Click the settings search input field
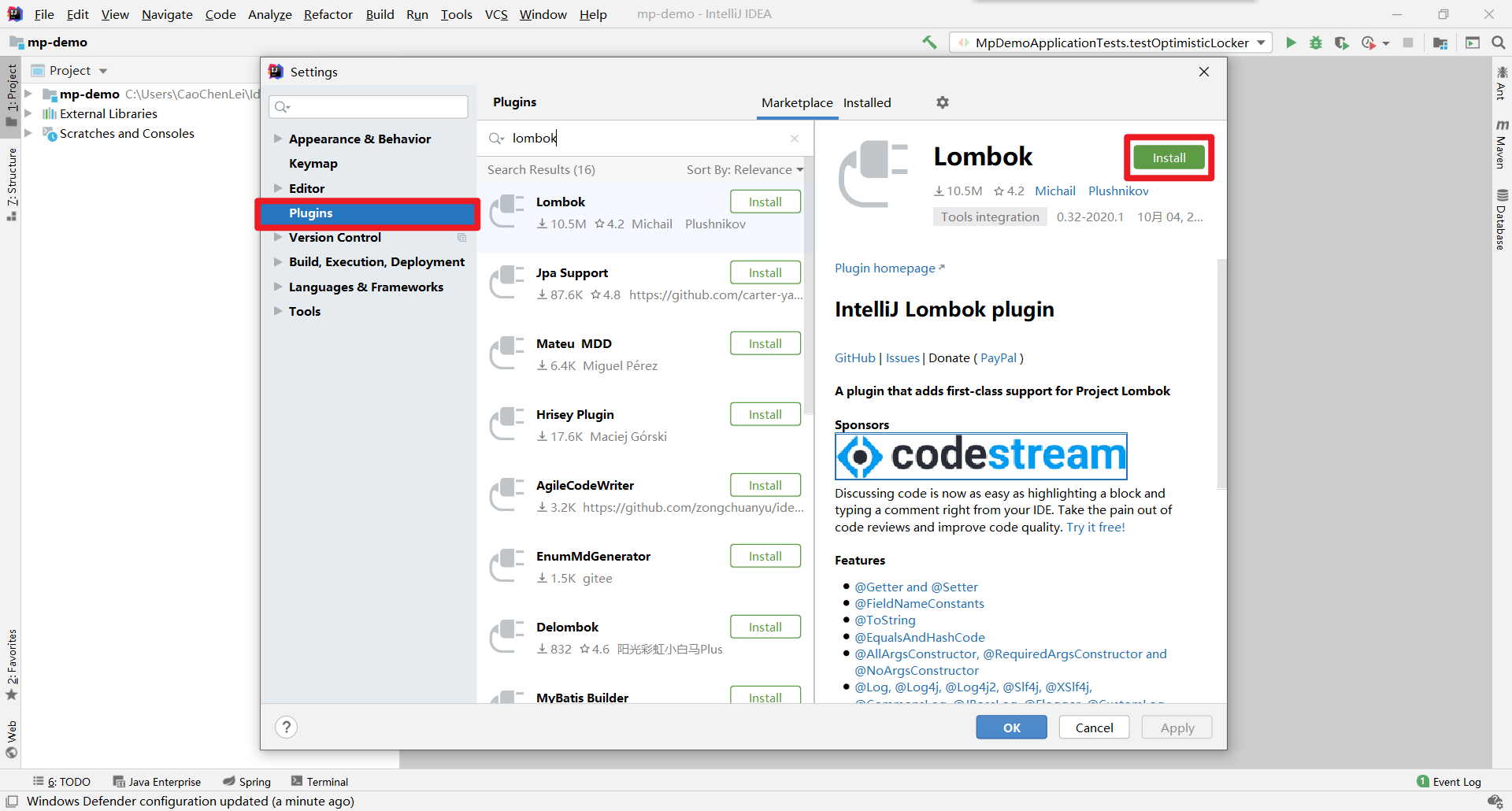The width and height of the screenshot is (1512, 811). coord(369,106)
